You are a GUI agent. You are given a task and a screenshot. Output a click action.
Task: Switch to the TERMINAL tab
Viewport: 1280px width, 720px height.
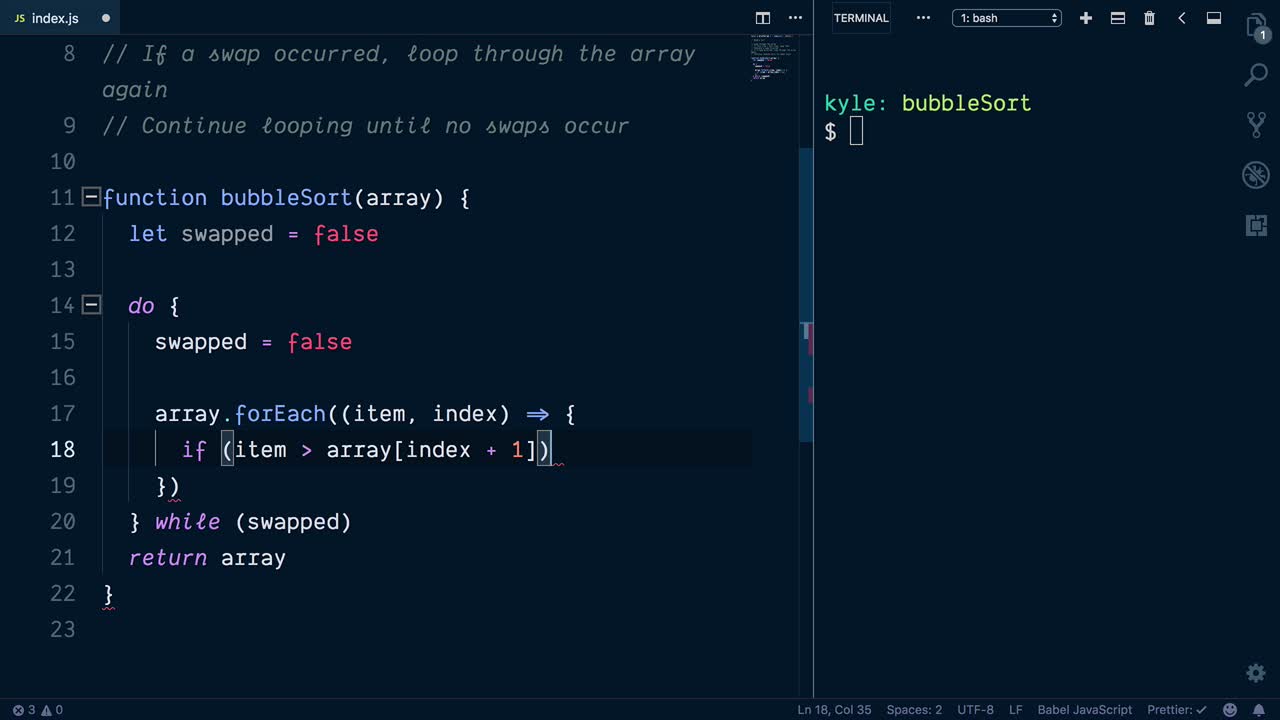[x=861, y=18]
